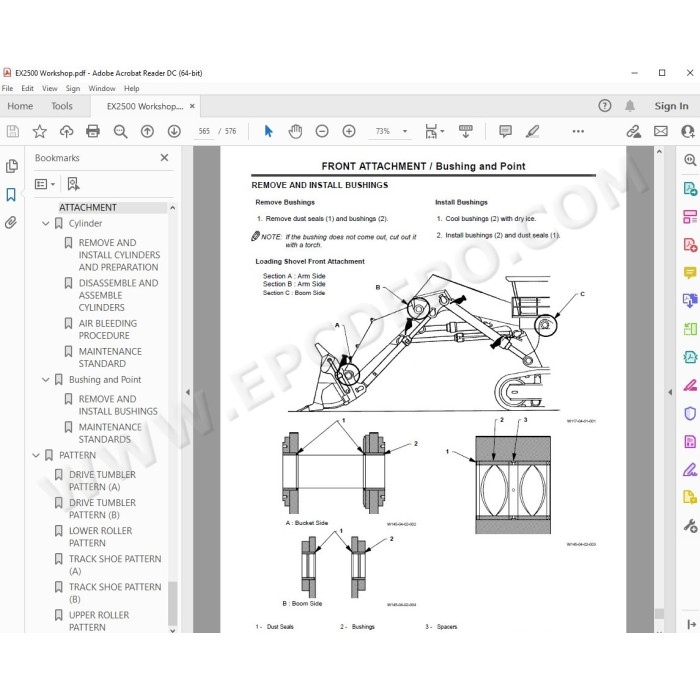
Task: Click the Sign In button
Action: click(x=671, y=106)
